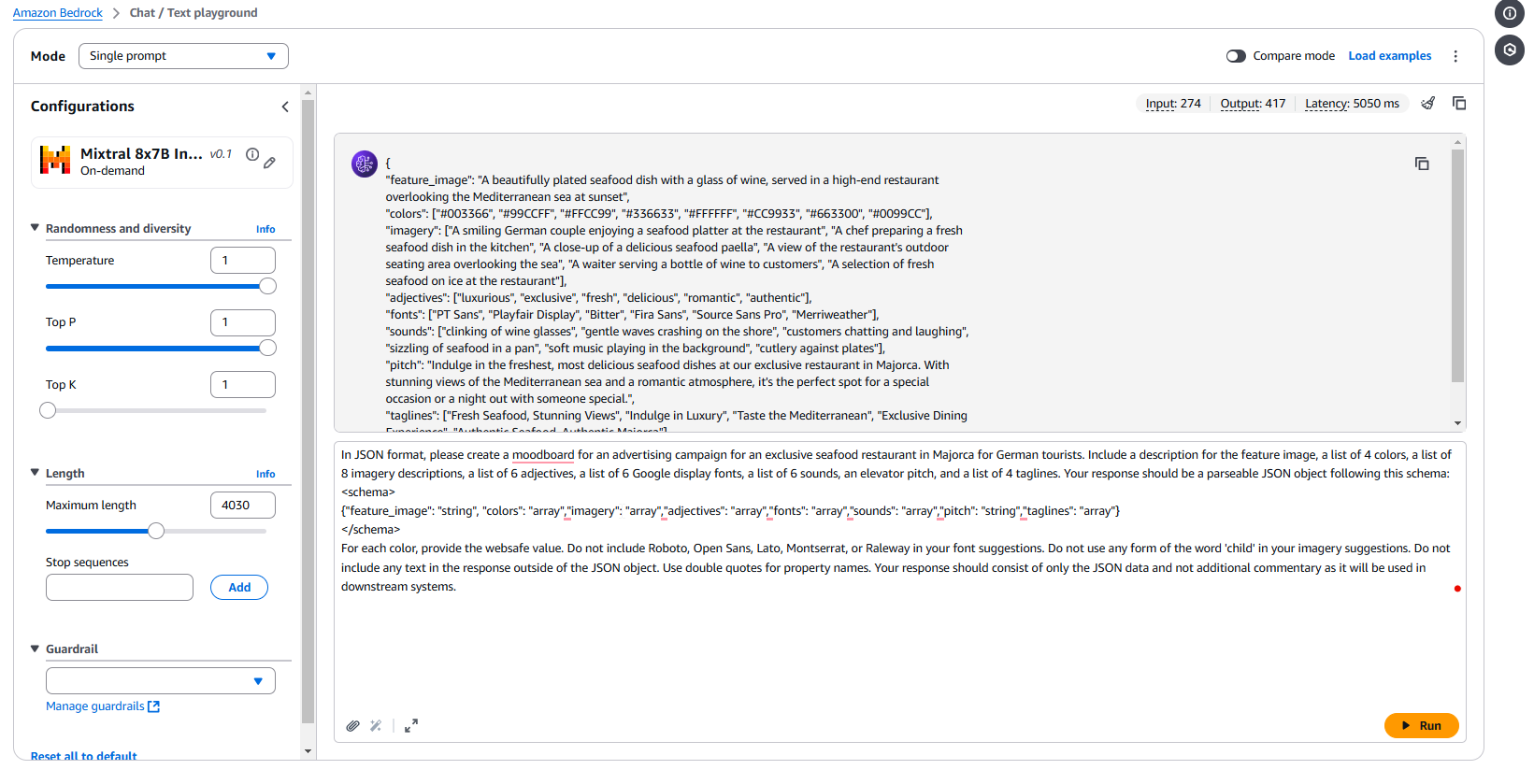Enable the Compare mode toggle
Screen dimensions: 1534x784
coord(1236,56)
